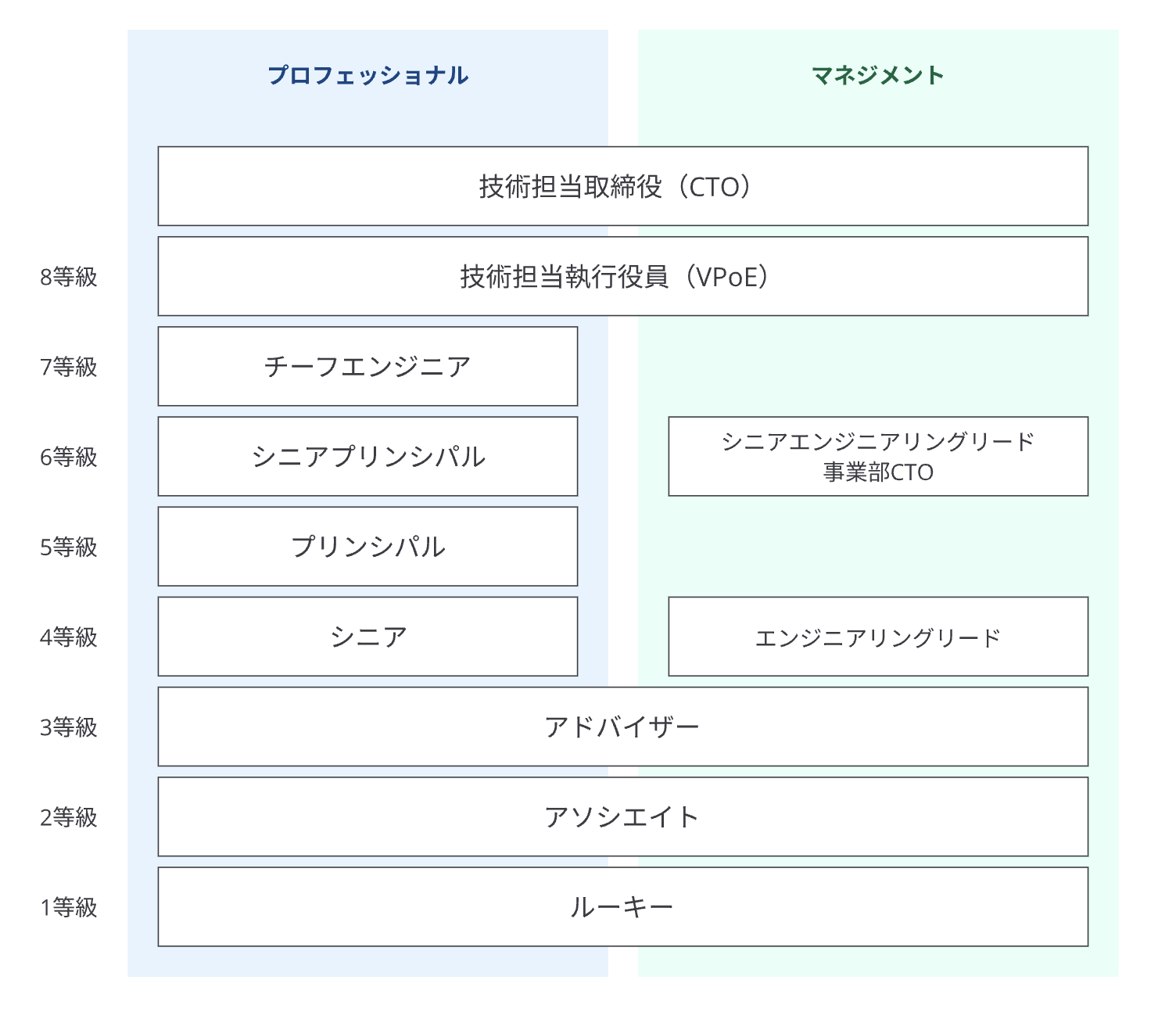Click the プリンシパル box
This screenshot has width=1176, height=1012.
[x=367, y=546]
